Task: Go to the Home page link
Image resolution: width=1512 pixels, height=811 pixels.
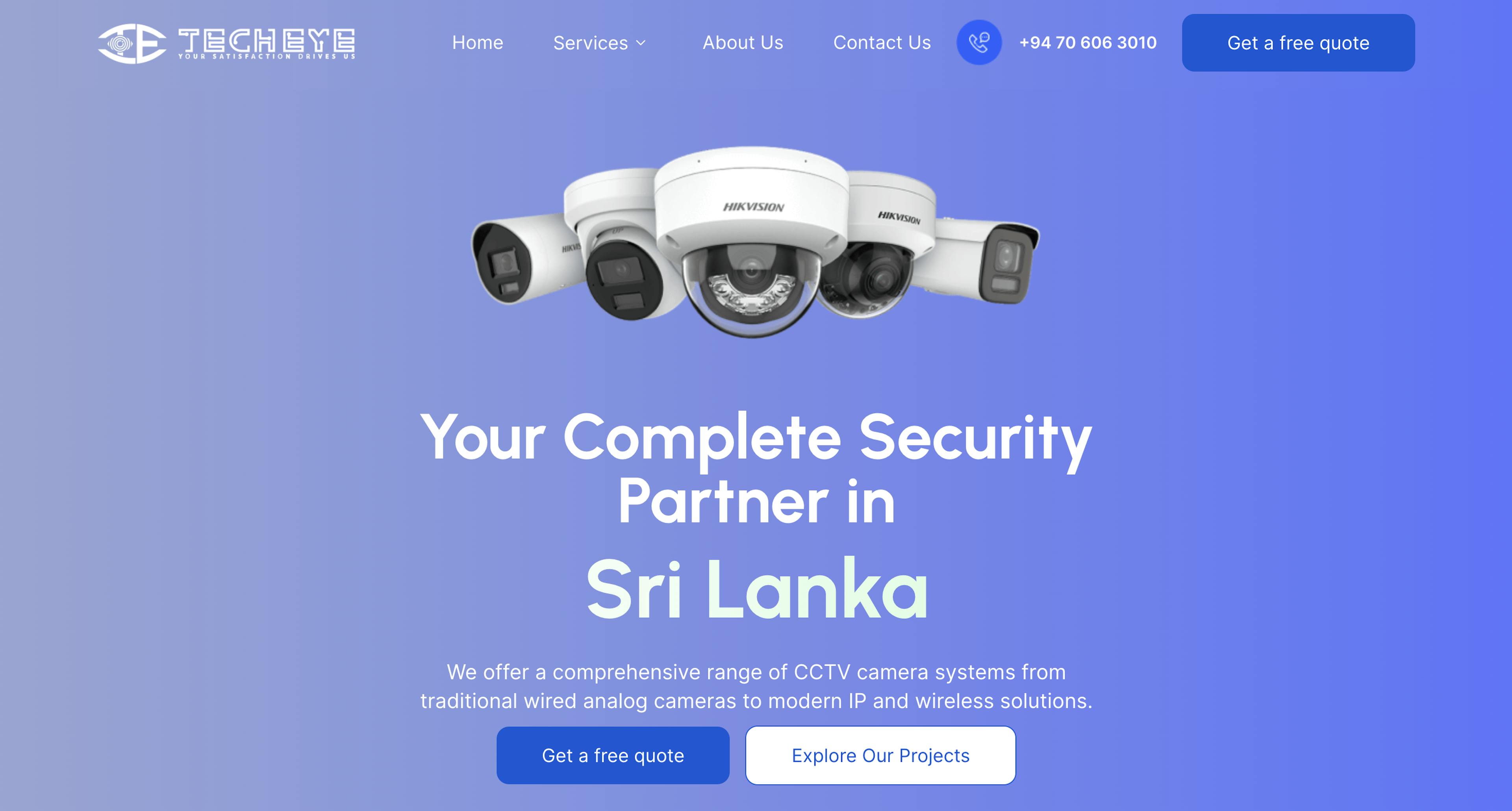Action: click(x=477, y=42)
